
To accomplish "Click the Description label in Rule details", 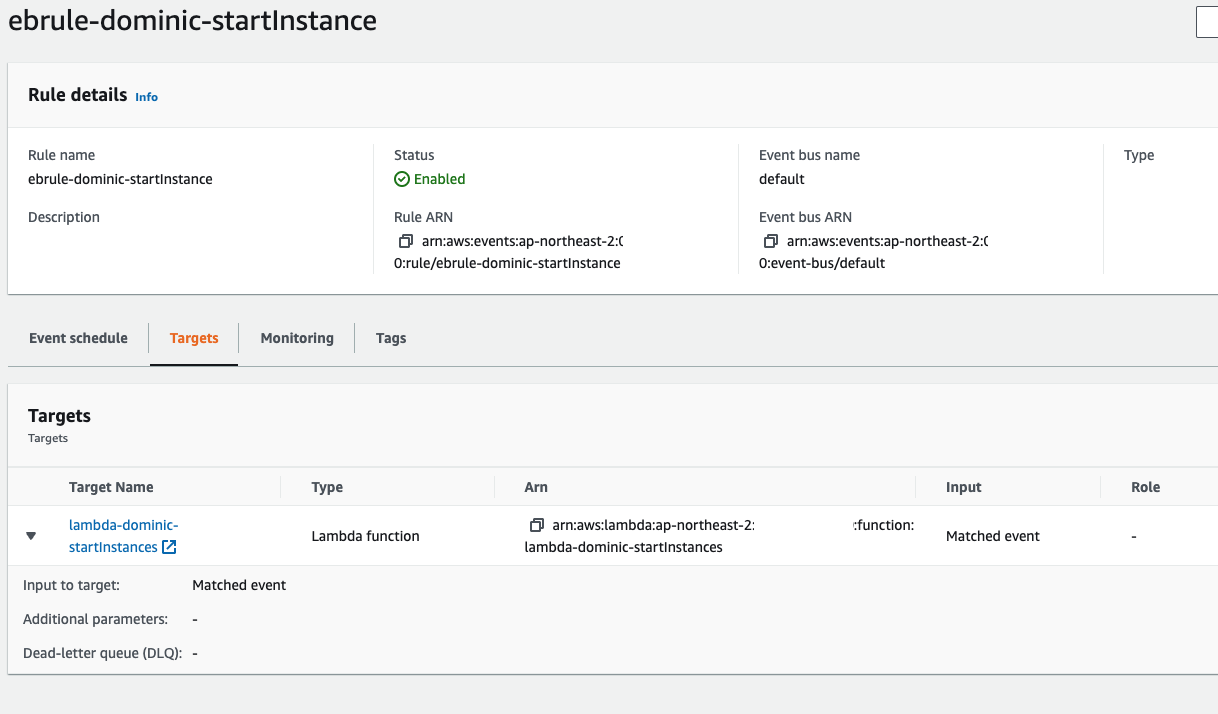I will [x=64, y=217].
